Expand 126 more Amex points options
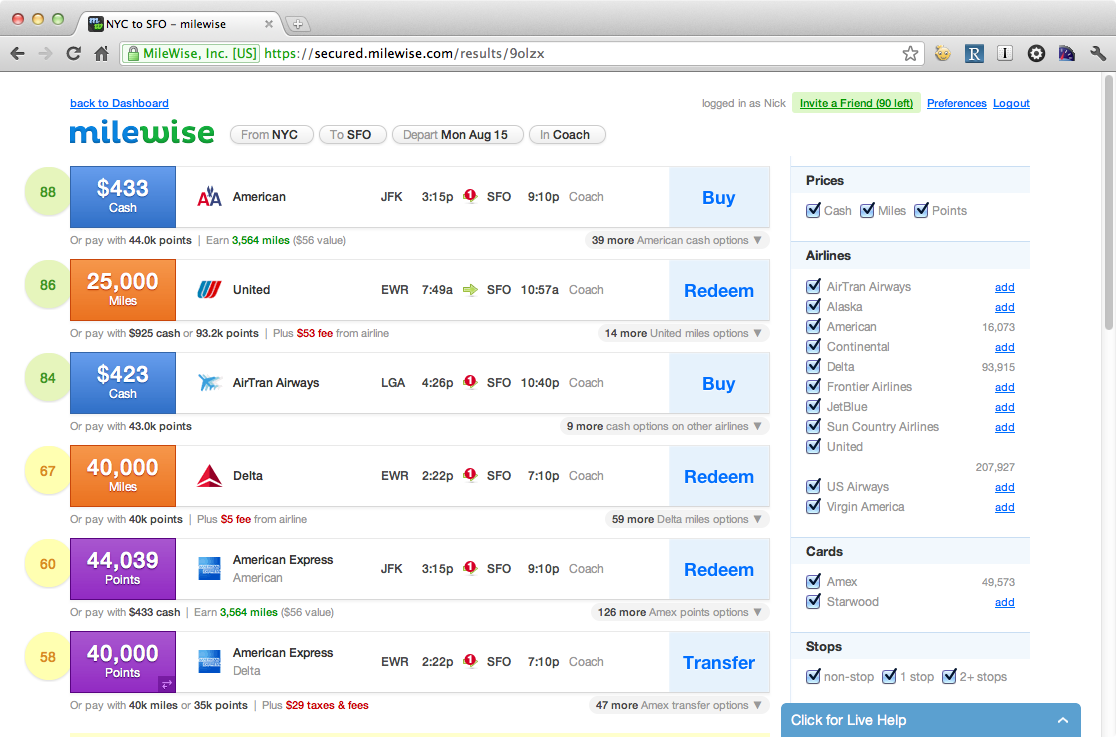The width and height of the screenshot is (1116, 737). 680,612
